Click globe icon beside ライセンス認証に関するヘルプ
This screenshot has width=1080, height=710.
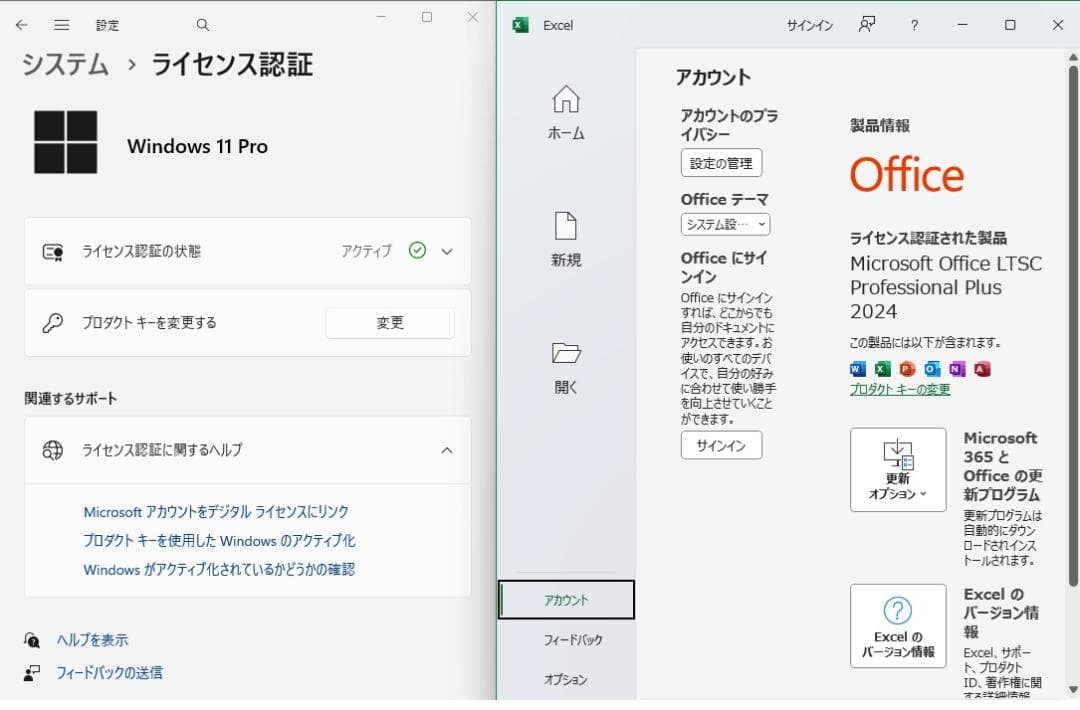pos(53,450)
